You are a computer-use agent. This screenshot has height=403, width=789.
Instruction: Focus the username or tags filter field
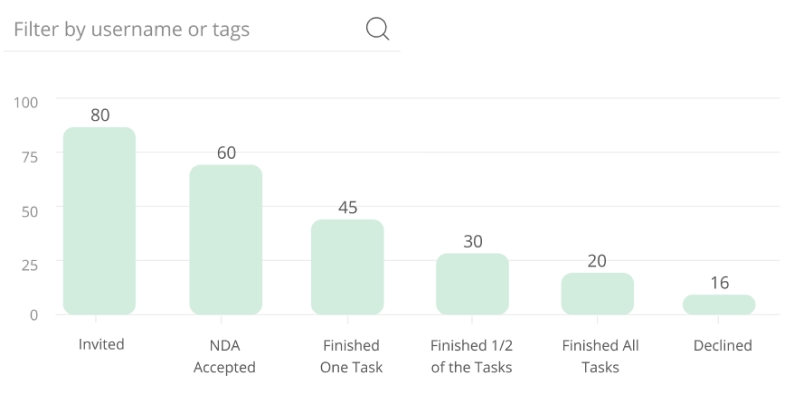(180, 29)
